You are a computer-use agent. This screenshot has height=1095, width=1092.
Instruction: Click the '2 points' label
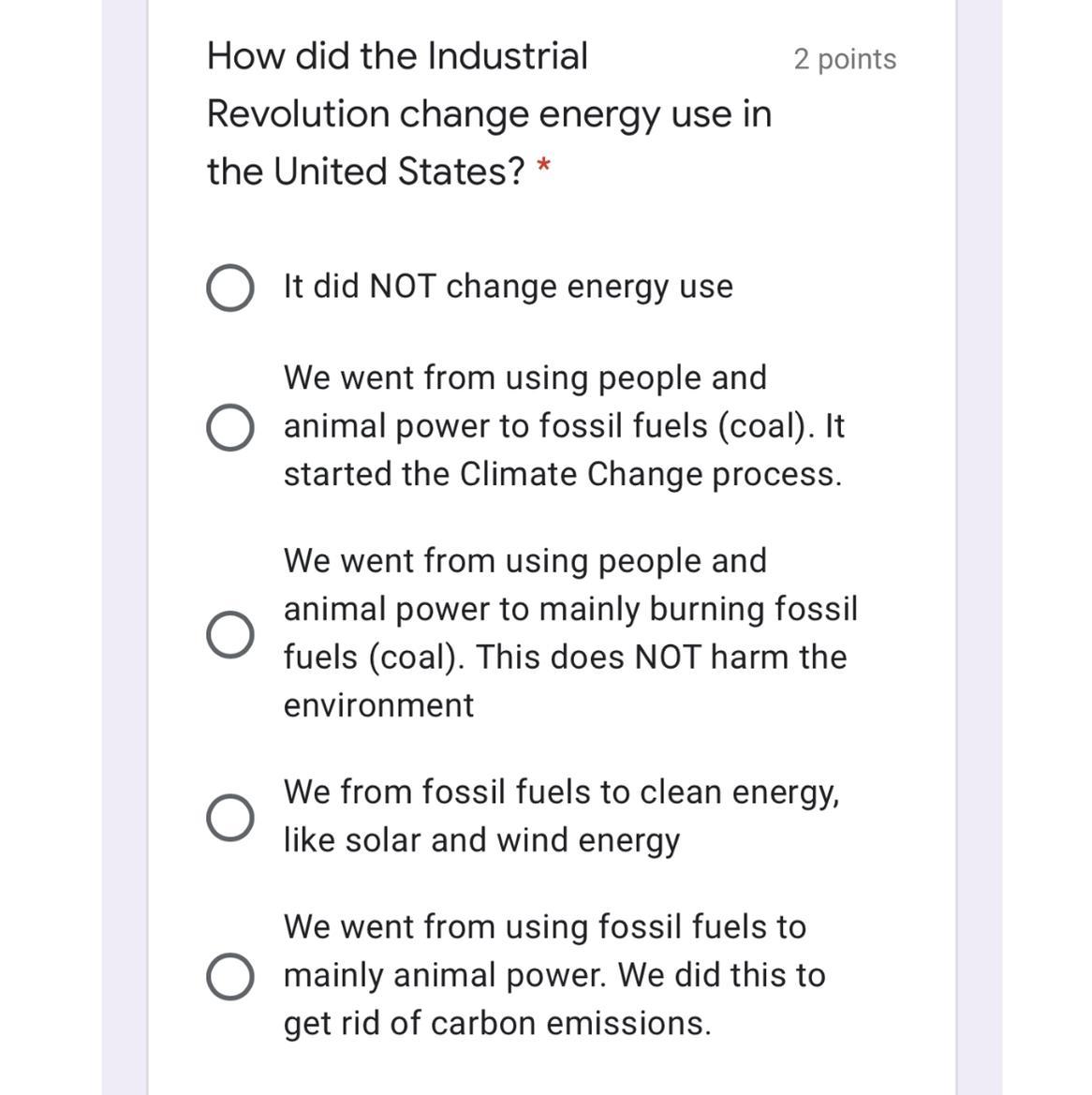pyautogui.click(x=845, y=59)
